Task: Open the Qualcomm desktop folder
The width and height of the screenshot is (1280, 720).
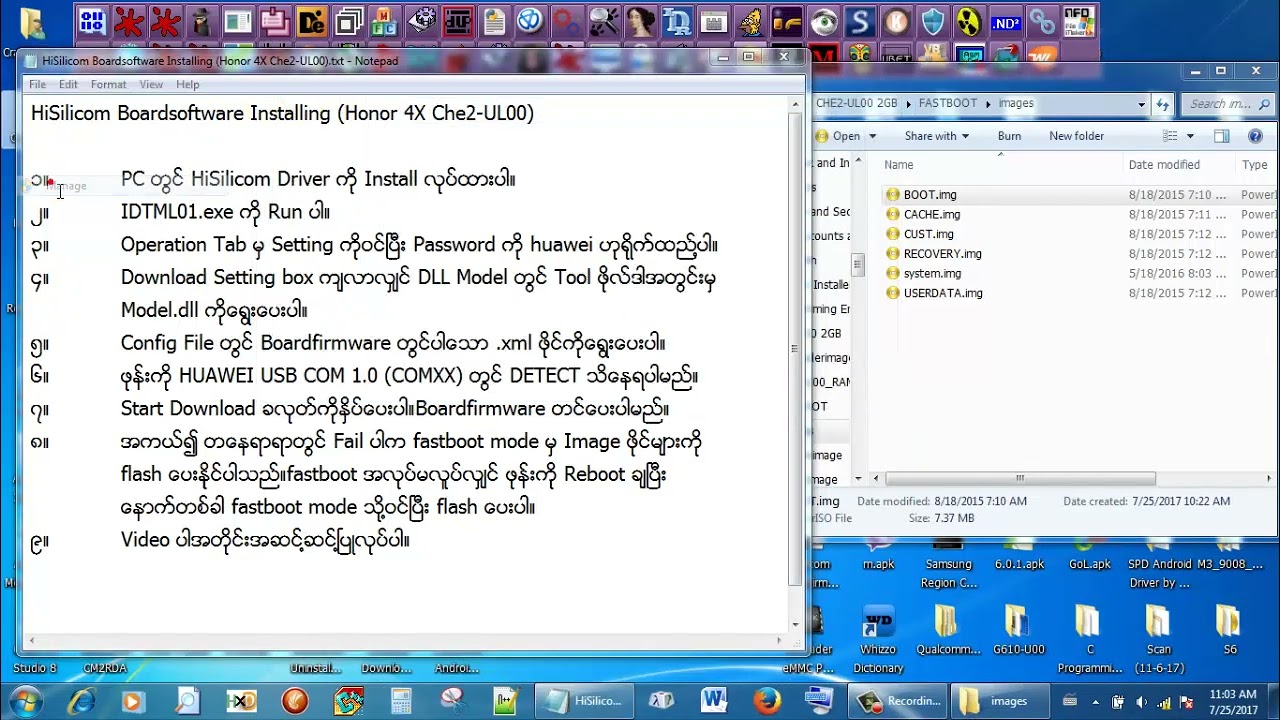Action: point(947,632)
